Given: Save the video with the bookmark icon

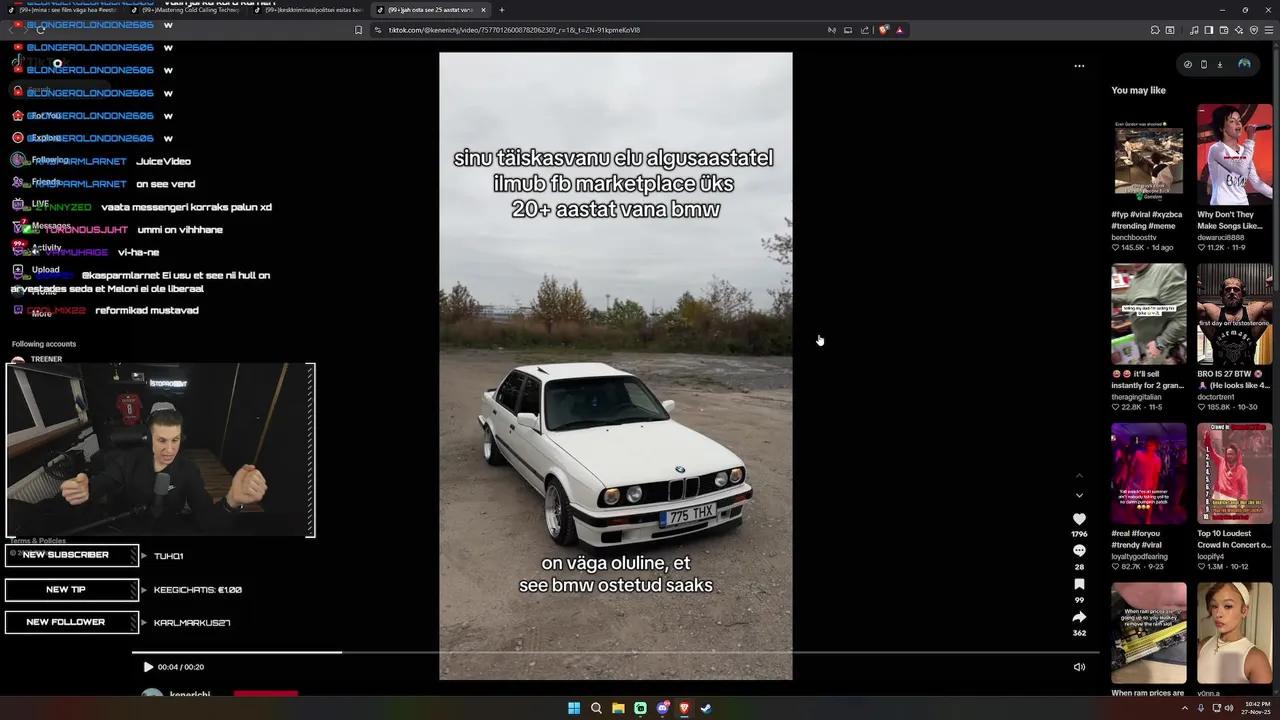Looking at the screenshot, I should [1079, 584].
